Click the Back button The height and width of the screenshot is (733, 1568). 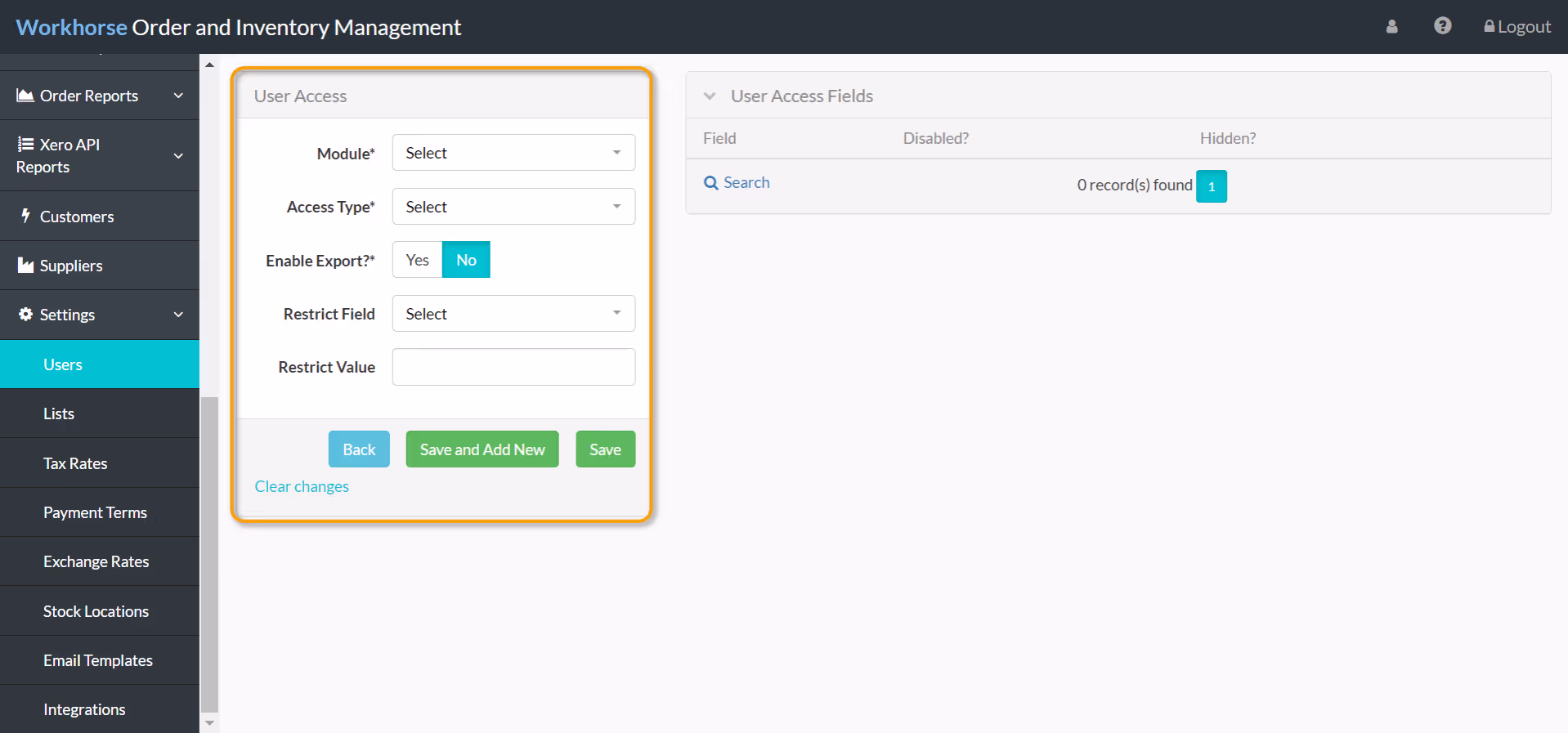click(x=359, y=449)
